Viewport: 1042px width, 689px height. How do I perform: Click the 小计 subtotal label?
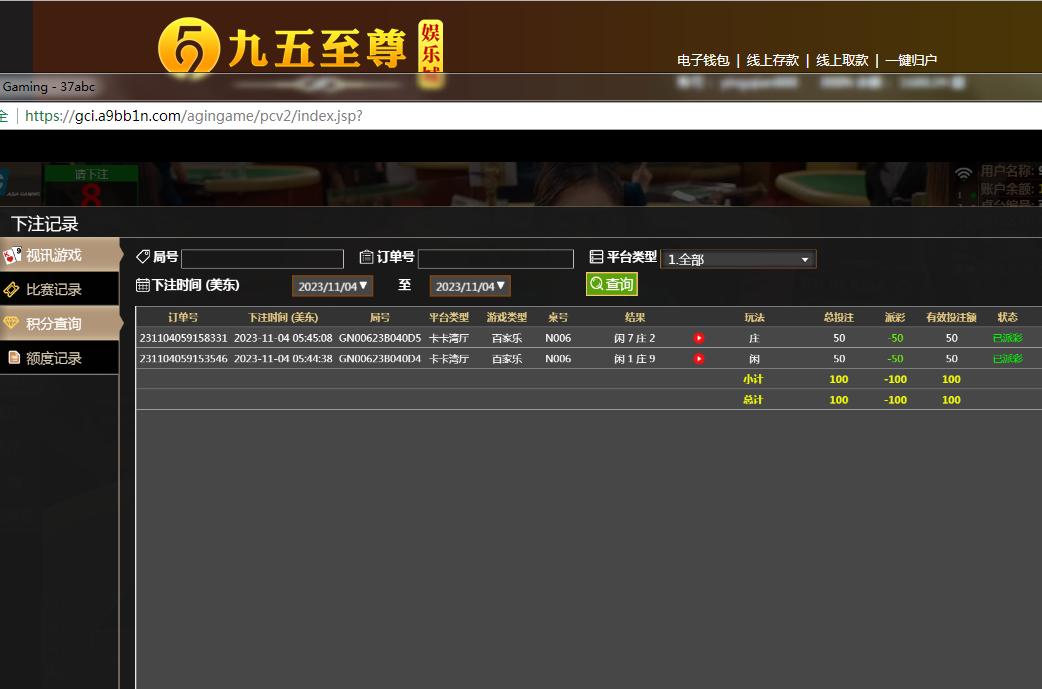(753, 379)
